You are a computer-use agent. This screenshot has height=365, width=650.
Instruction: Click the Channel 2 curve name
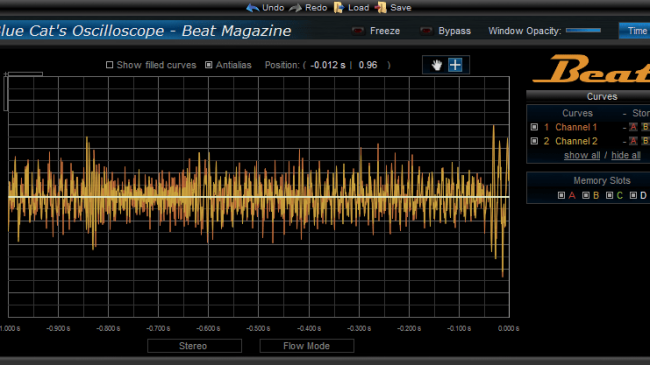576,141
